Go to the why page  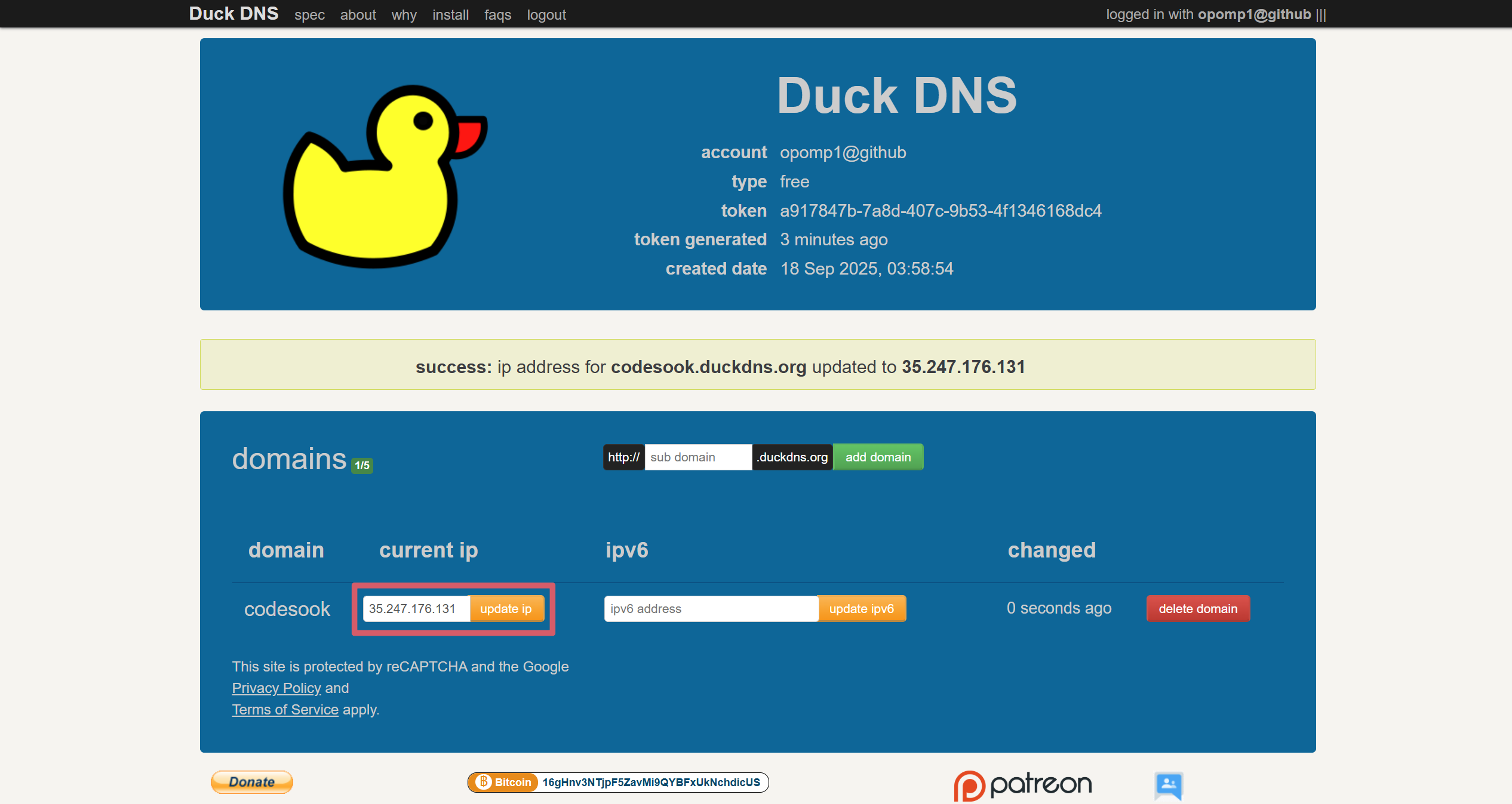pyautogui.click(x=404, y=14)
